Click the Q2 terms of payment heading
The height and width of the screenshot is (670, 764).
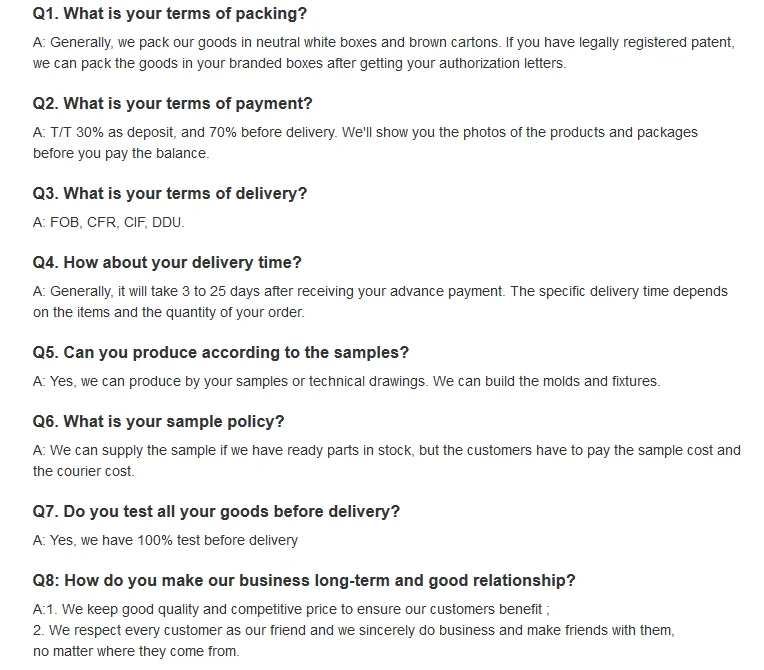172,103
